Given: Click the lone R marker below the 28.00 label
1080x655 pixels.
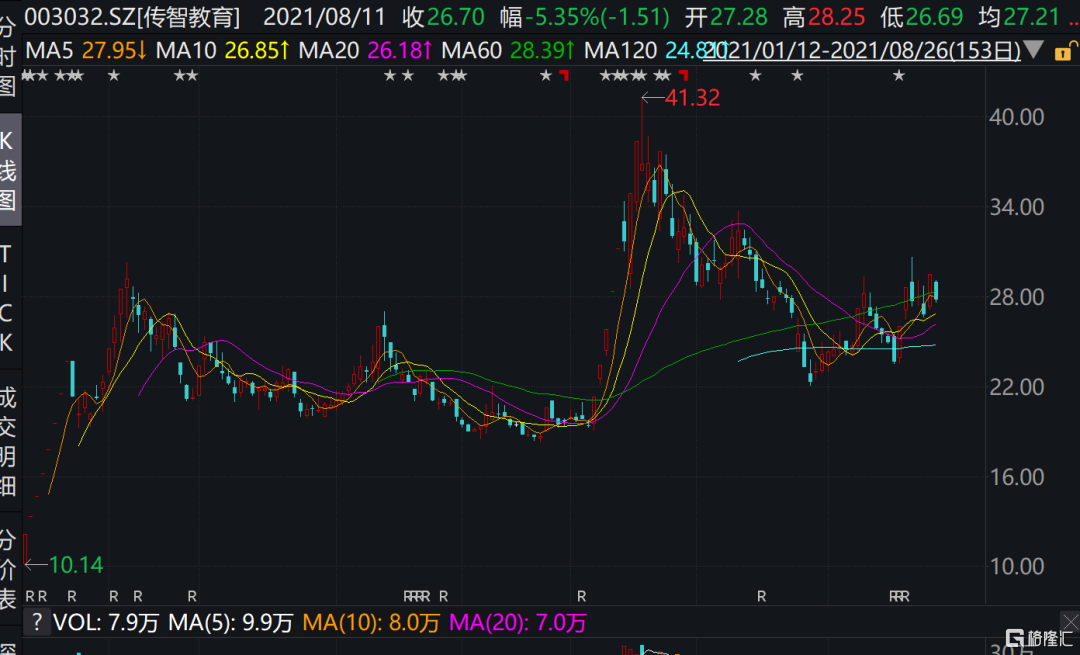Looking at the screenshot, I should tap(761, 596).
